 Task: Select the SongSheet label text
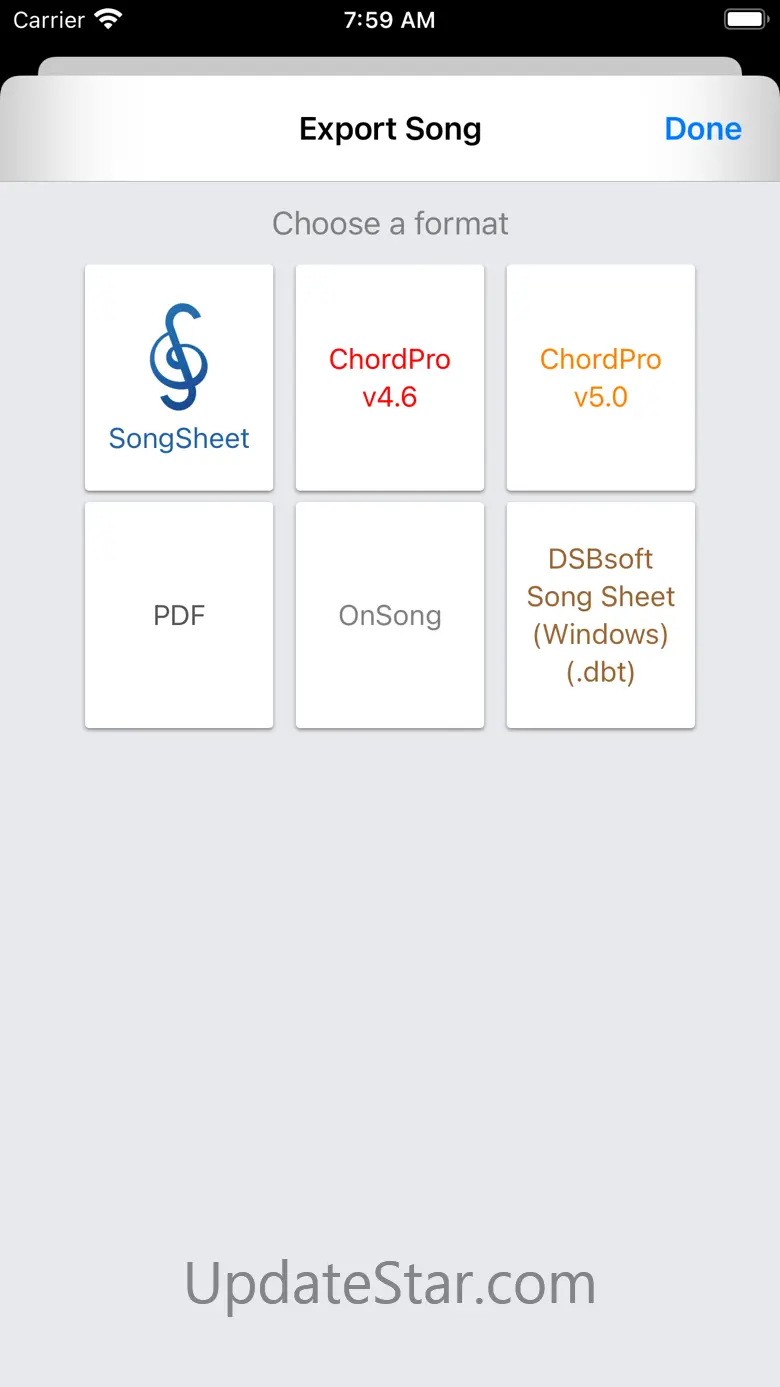pyautogui.click(x=179, y=439)
